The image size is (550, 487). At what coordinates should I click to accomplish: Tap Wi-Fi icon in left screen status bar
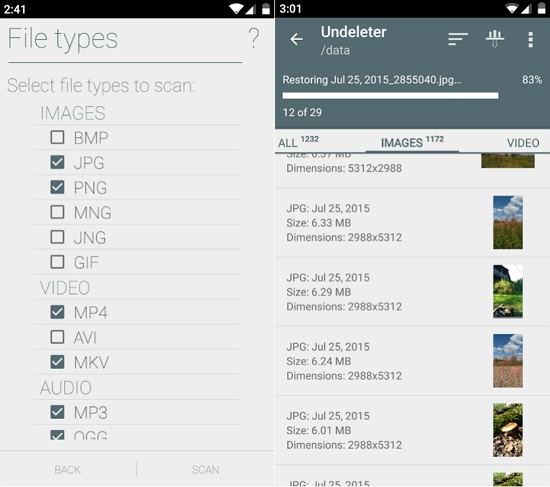click(x=236, y=9)
